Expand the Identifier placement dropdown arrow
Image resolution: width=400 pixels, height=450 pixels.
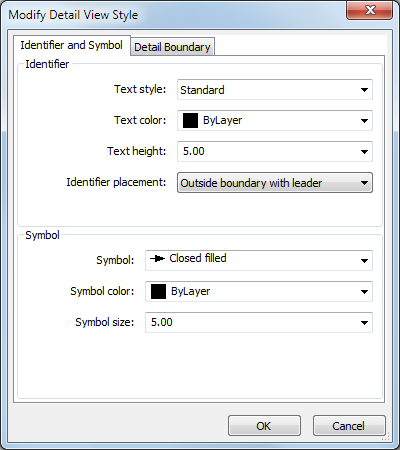[364, 183]
